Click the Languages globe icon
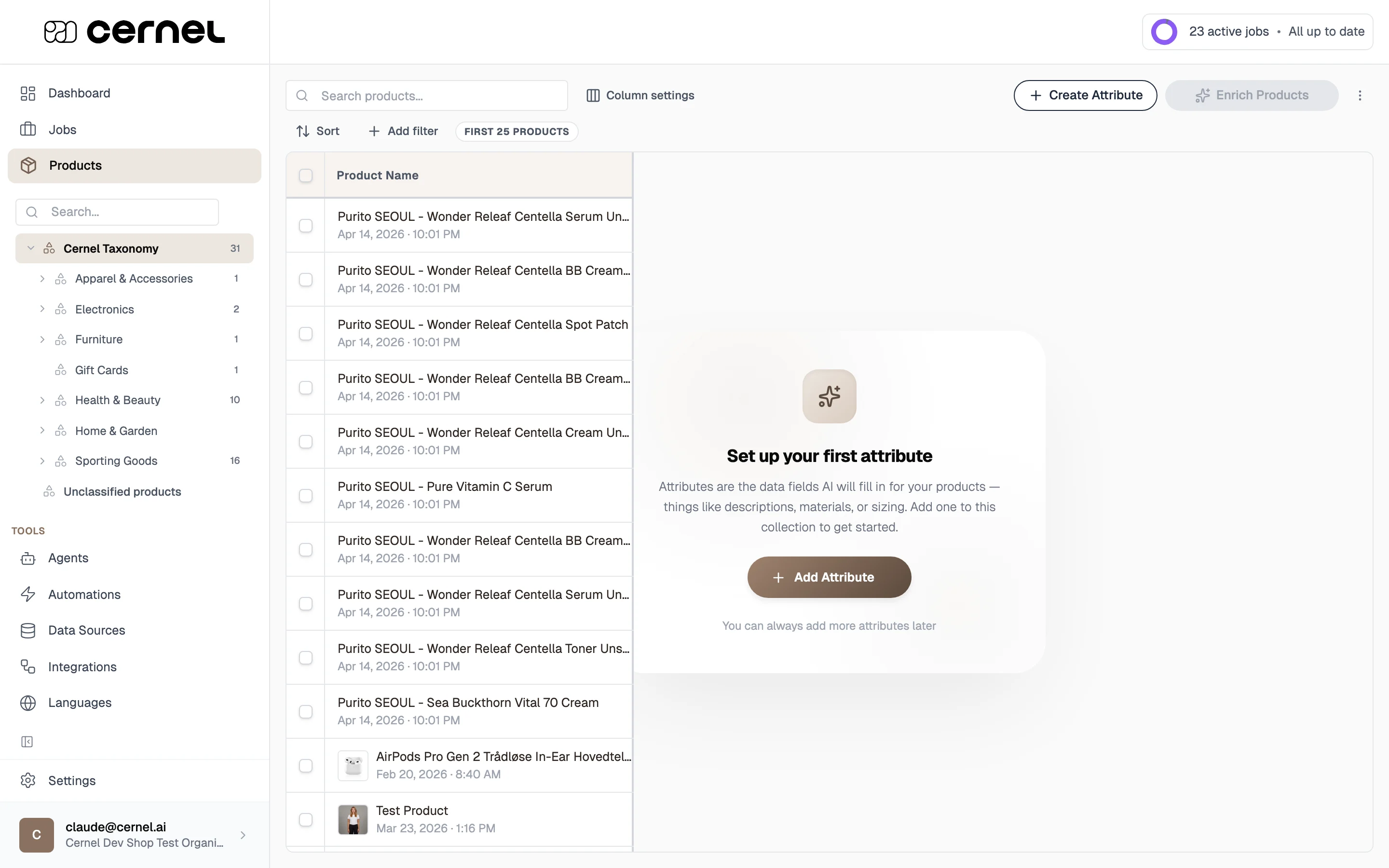The image size is (1389, 868). (27, 703)
